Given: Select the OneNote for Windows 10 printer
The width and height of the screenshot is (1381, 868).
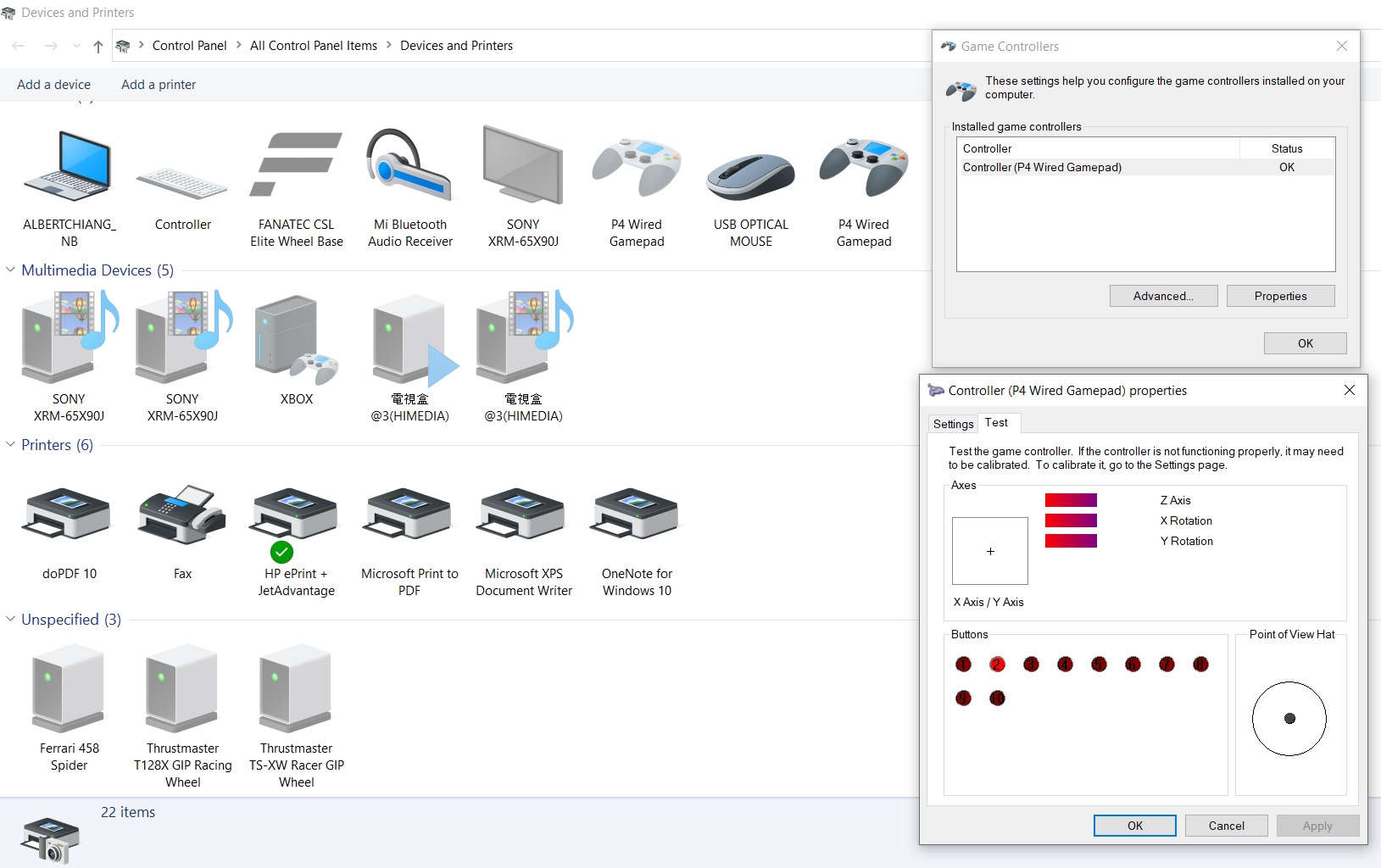Looking at the screenshot, I should [637, 541].
